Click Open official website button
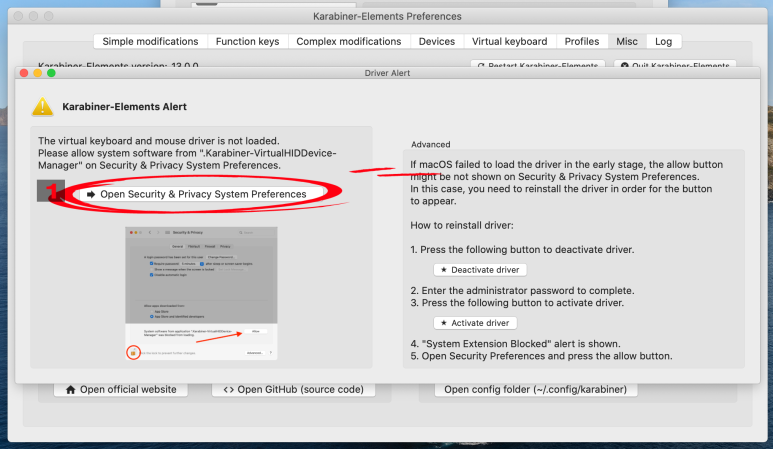 point(121,389)
